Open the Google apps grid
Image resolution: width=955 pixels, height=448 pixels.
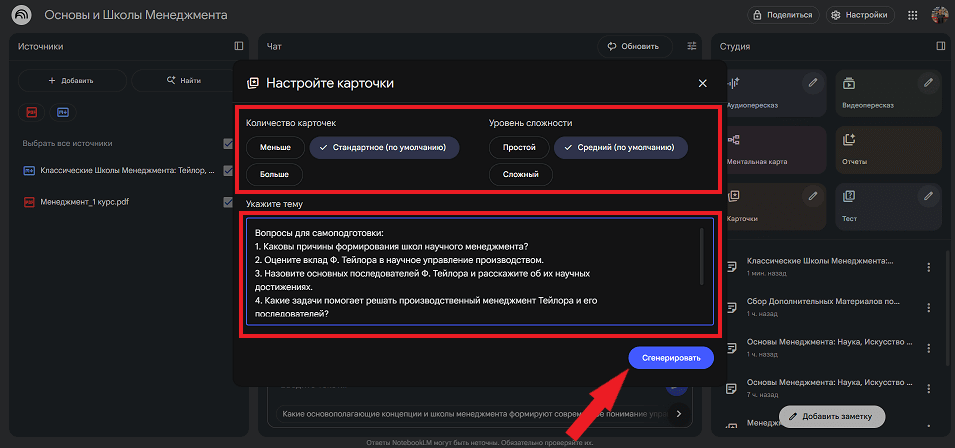[x=913, y=15]
